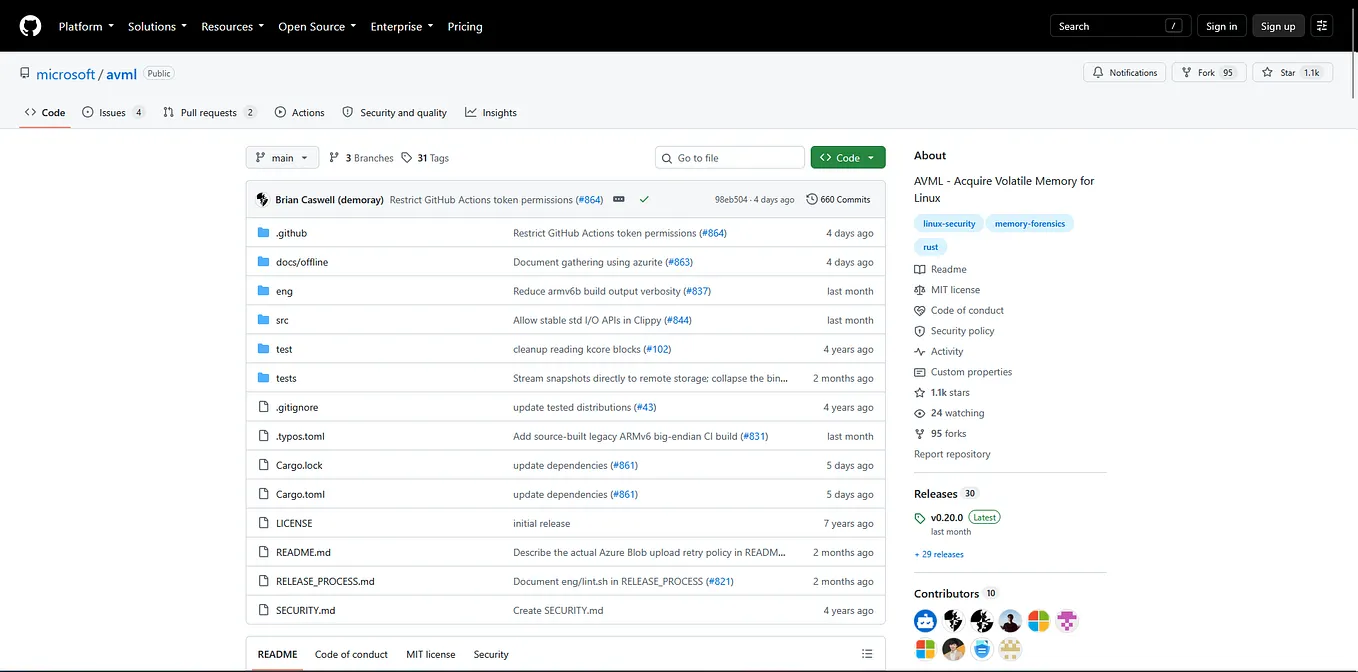View 95 forks in sidebar
The image size is (1358, 672).
pyautogui.click(x=948, y=434)
